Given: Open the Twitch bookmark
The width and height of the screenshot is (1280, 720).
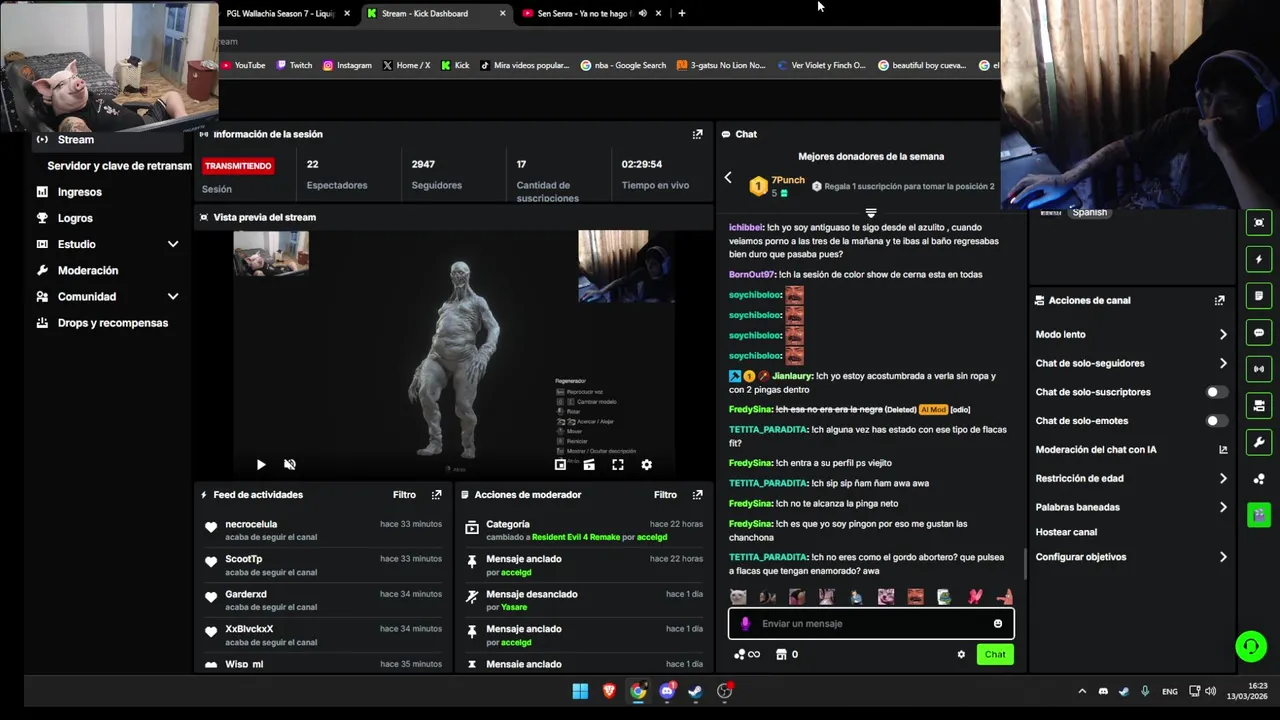Looking at the screenshot, I should pyautogui.click(x=295, y=66).
